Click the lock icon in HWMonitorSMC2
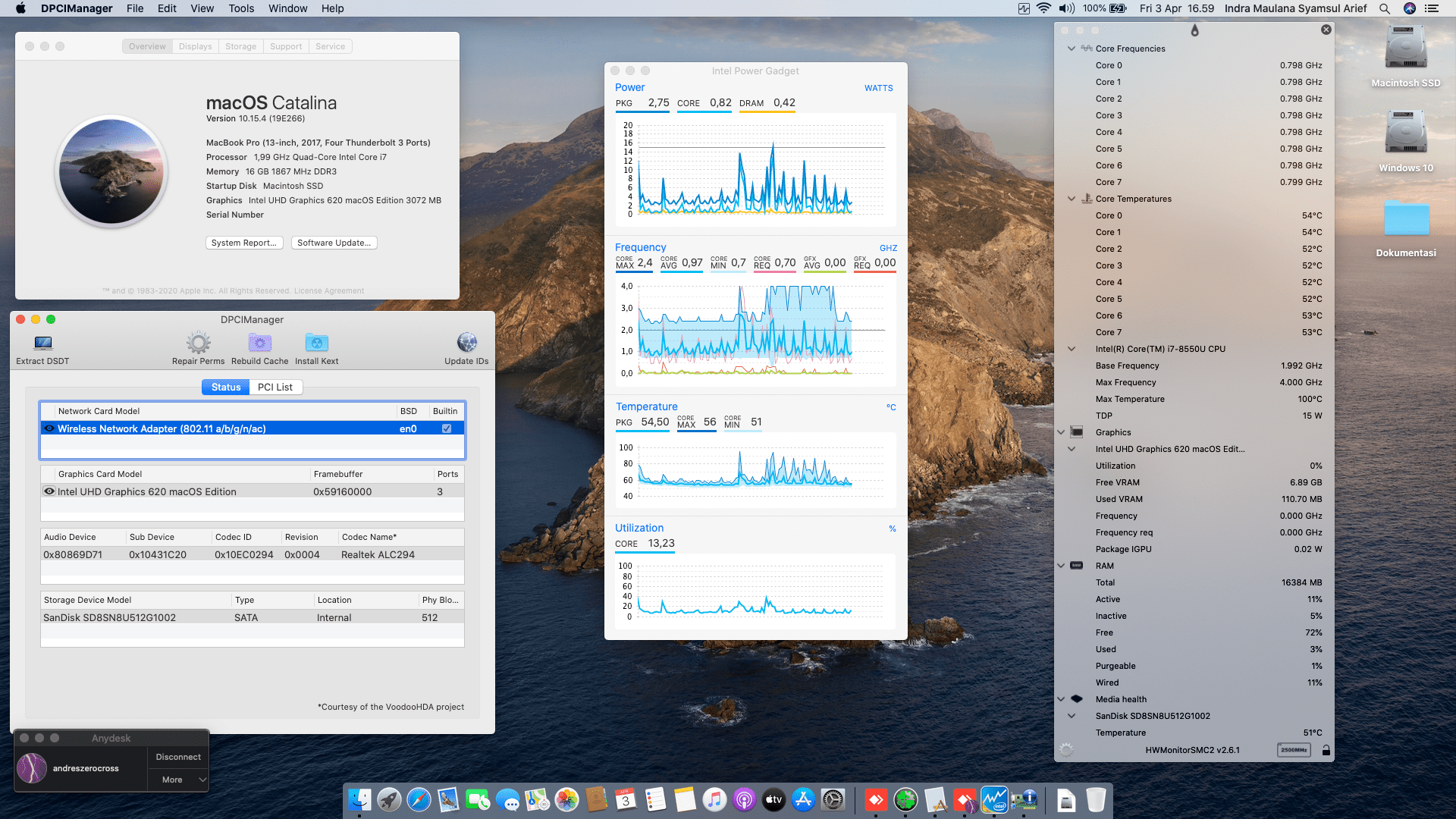The width and height of the screenshot is (1456, 819). 1326,750
